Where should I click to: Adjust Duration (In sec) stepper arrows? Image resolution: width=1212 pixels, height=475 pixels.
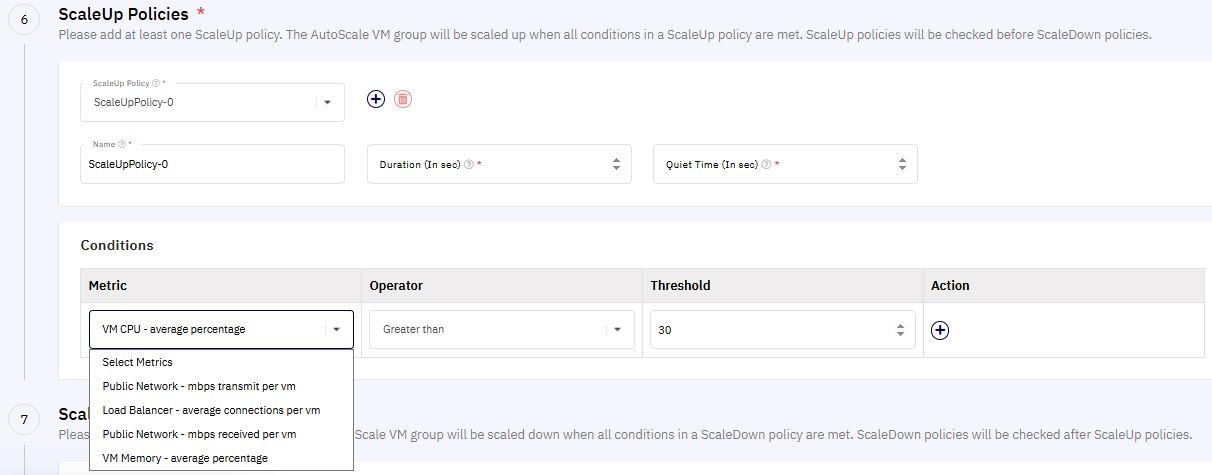coord(616,165)
